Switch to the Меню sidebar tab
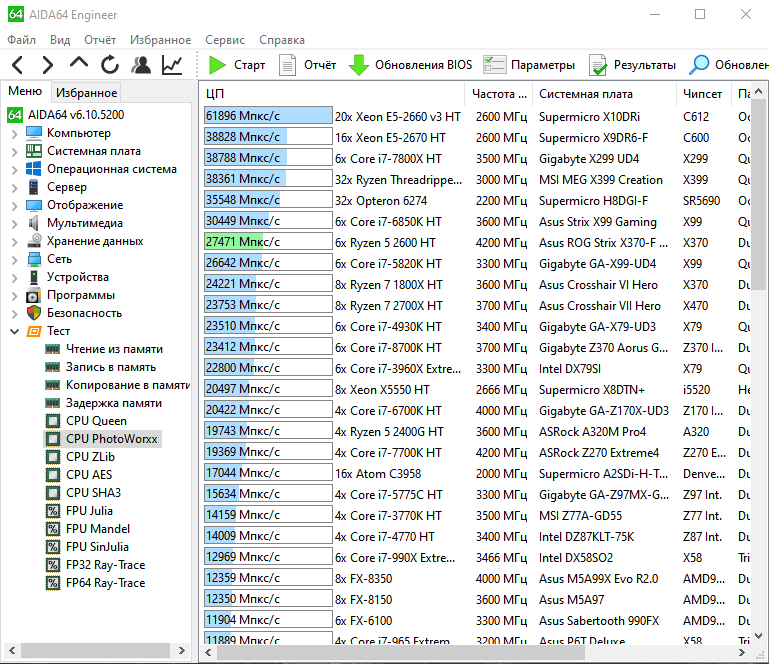The width and height of the screenshot is (769, 664). pyautogui.click(x=25, y=91)
